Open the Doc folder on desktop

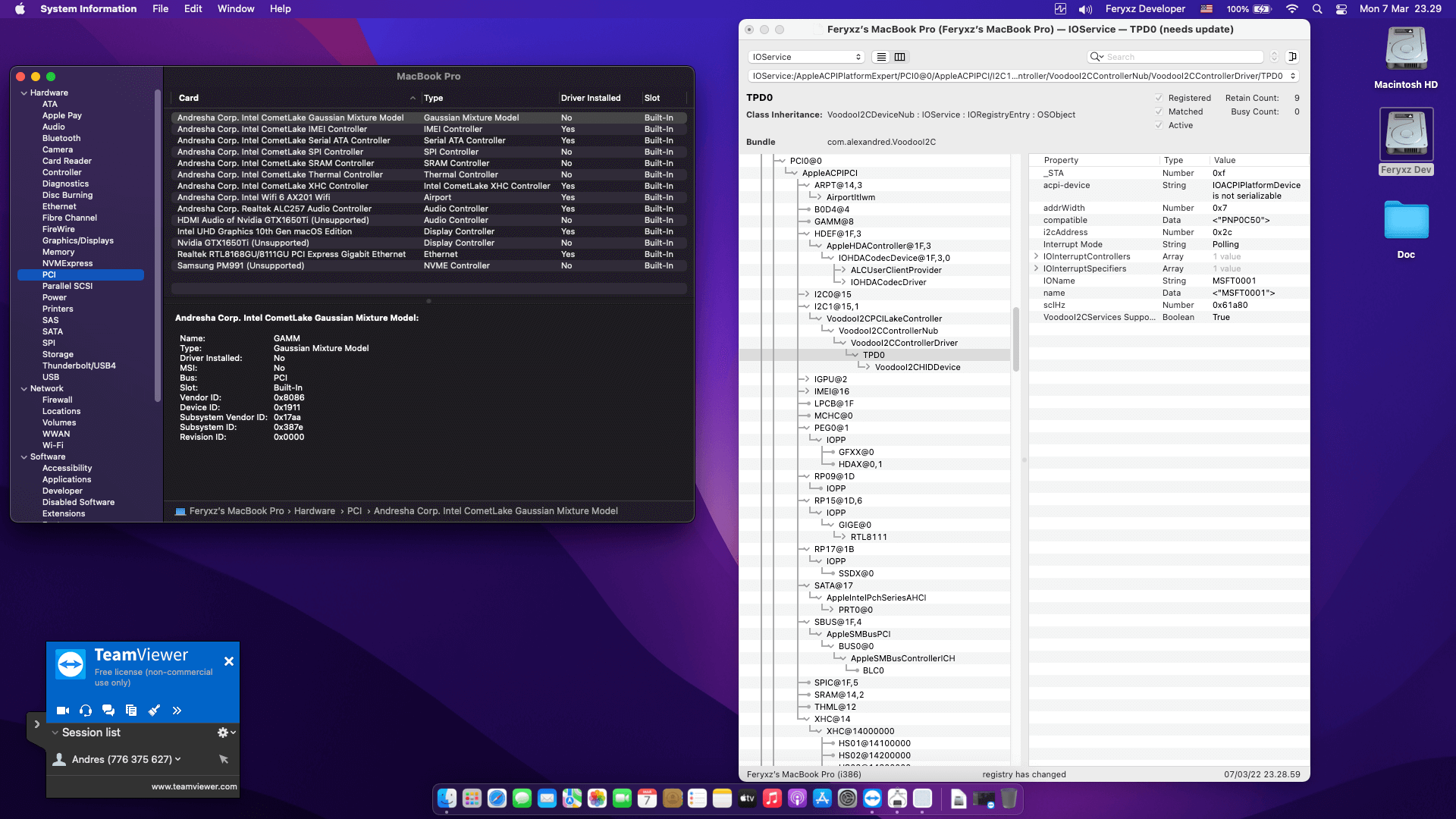pyautogui.click(x=1406, y=230)
